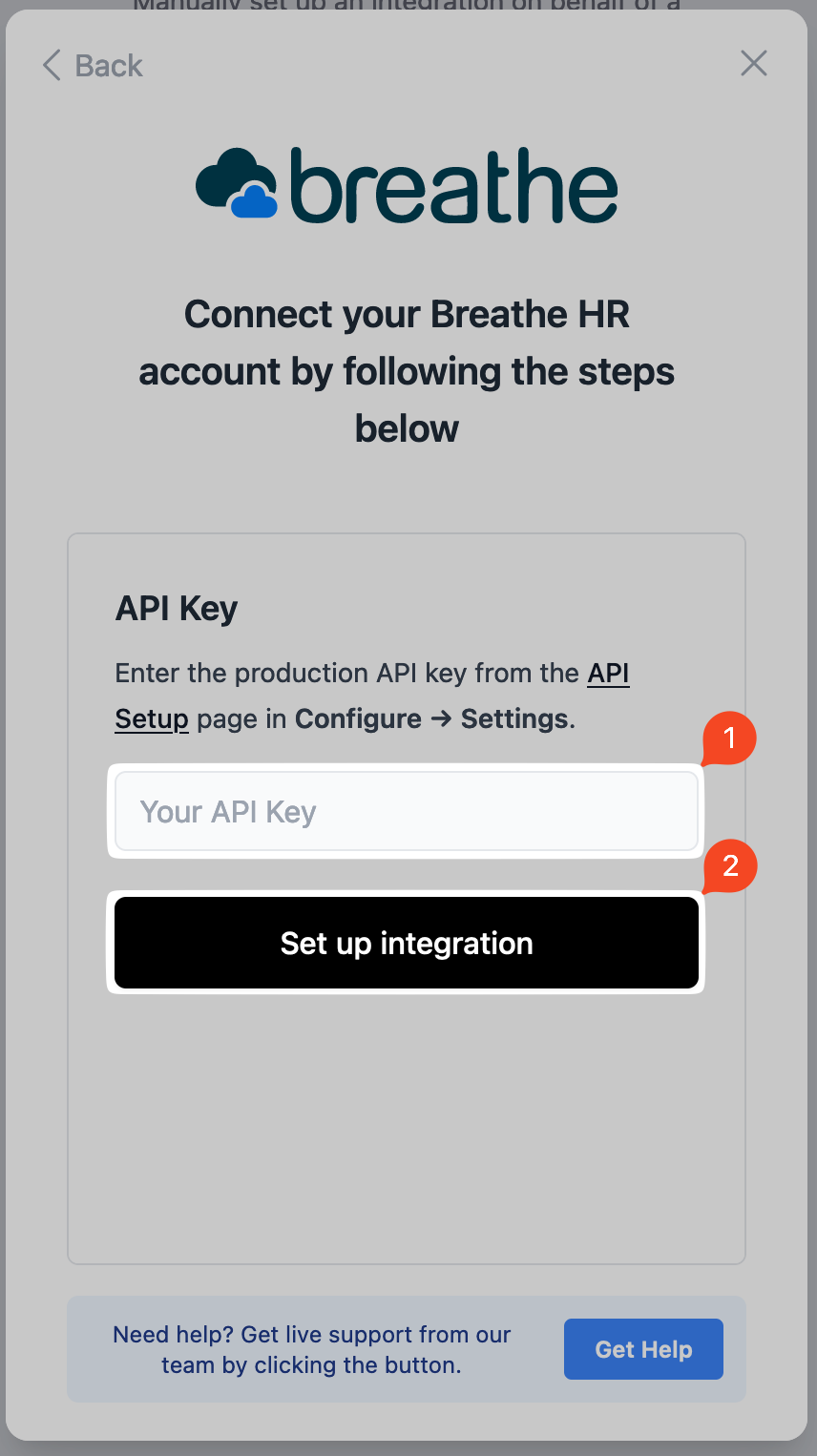Click the orange step 2 badge
This screenshot has width=817, height=1456.
(730, 866)
